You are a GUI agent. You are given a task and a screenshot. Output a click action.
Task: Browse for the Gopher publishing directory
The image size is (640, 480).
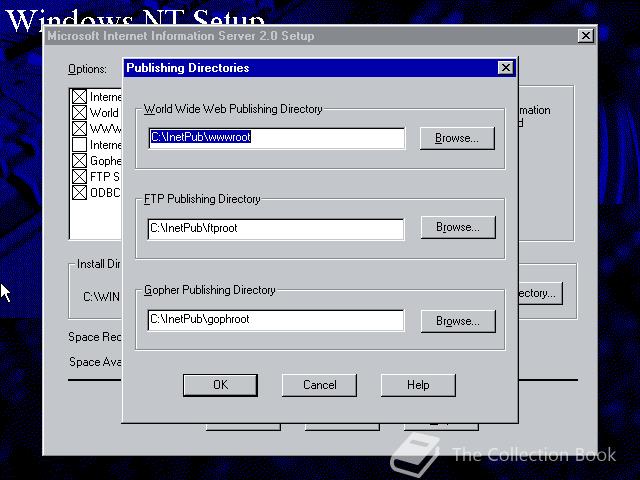[x=457, y=321]
